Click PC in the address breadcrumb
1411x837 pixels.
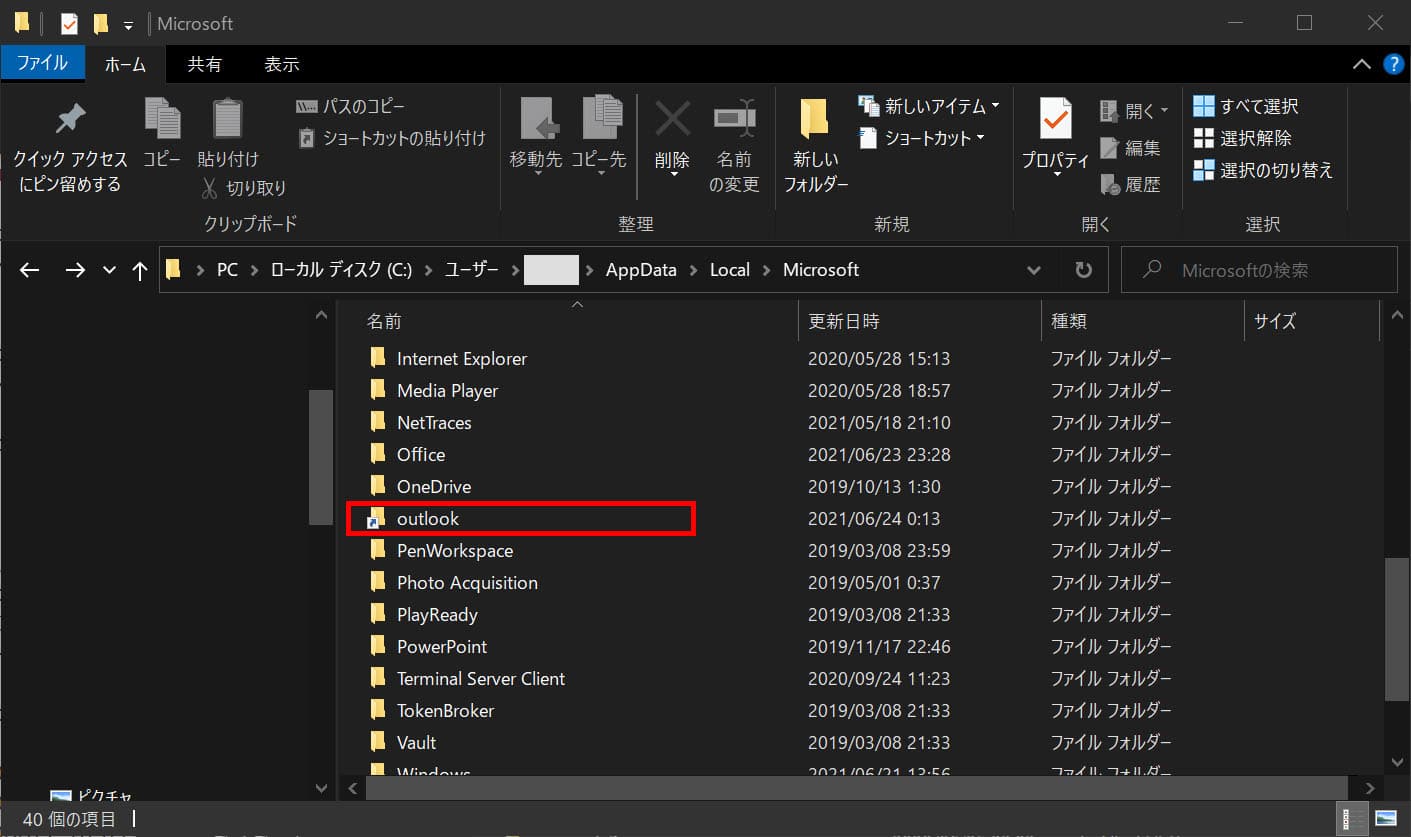coord(228,270)
